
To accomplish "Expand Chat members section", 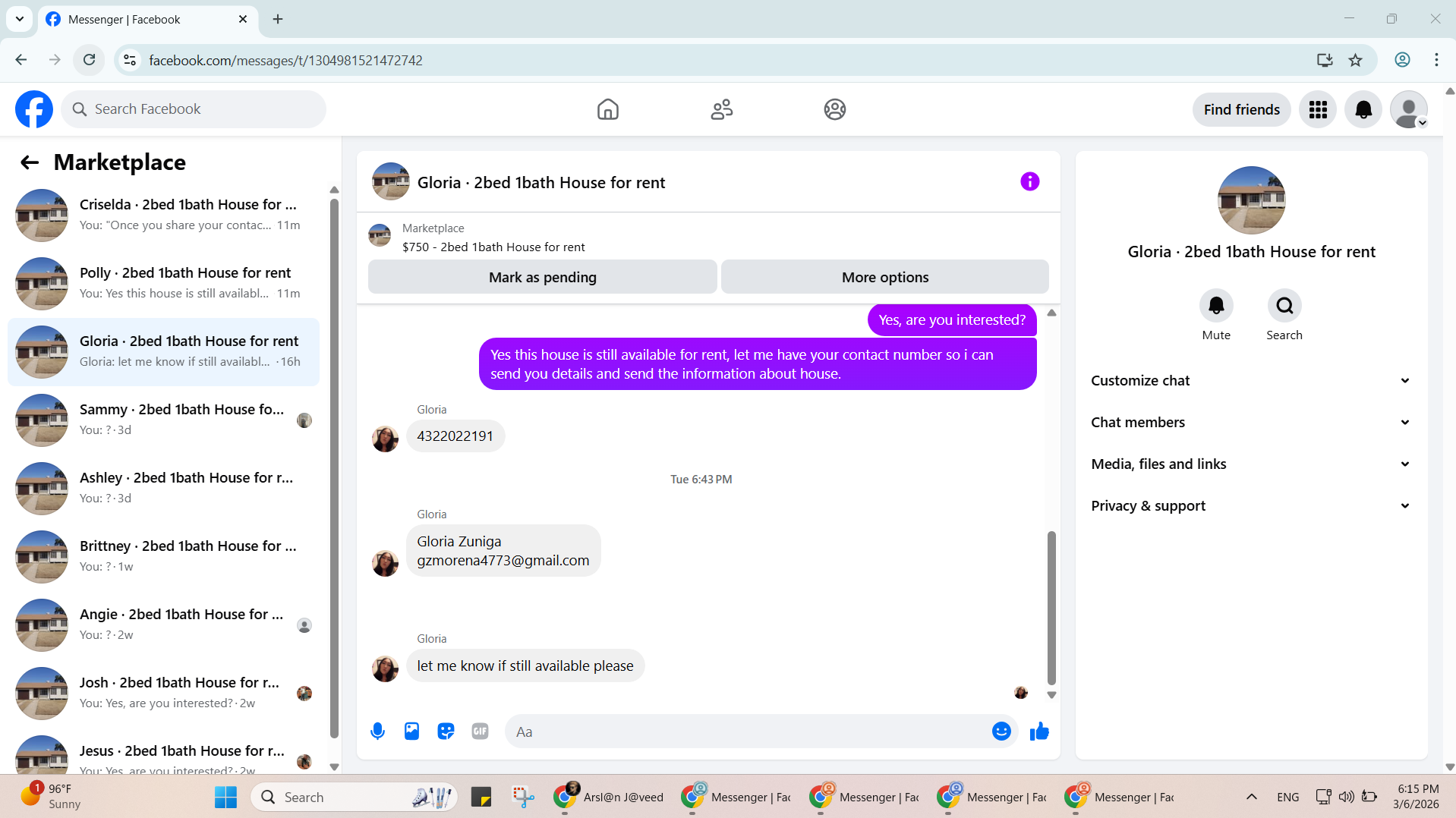I will pyautogui.click(x=1251, y=423).
